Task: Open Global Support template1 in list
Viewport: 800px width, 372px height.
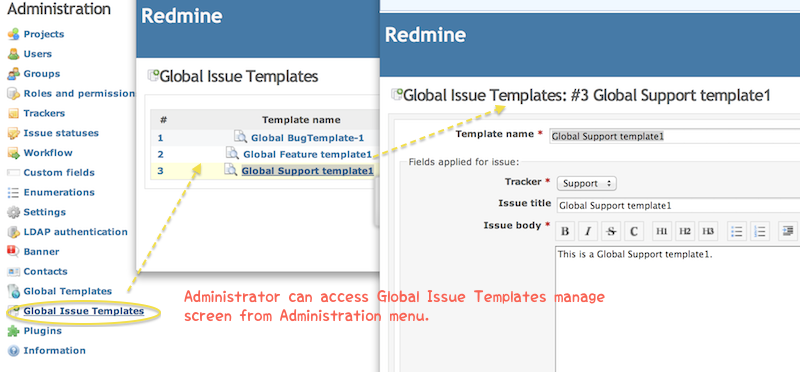Action: pyautogui.click(x=307, y=171)
